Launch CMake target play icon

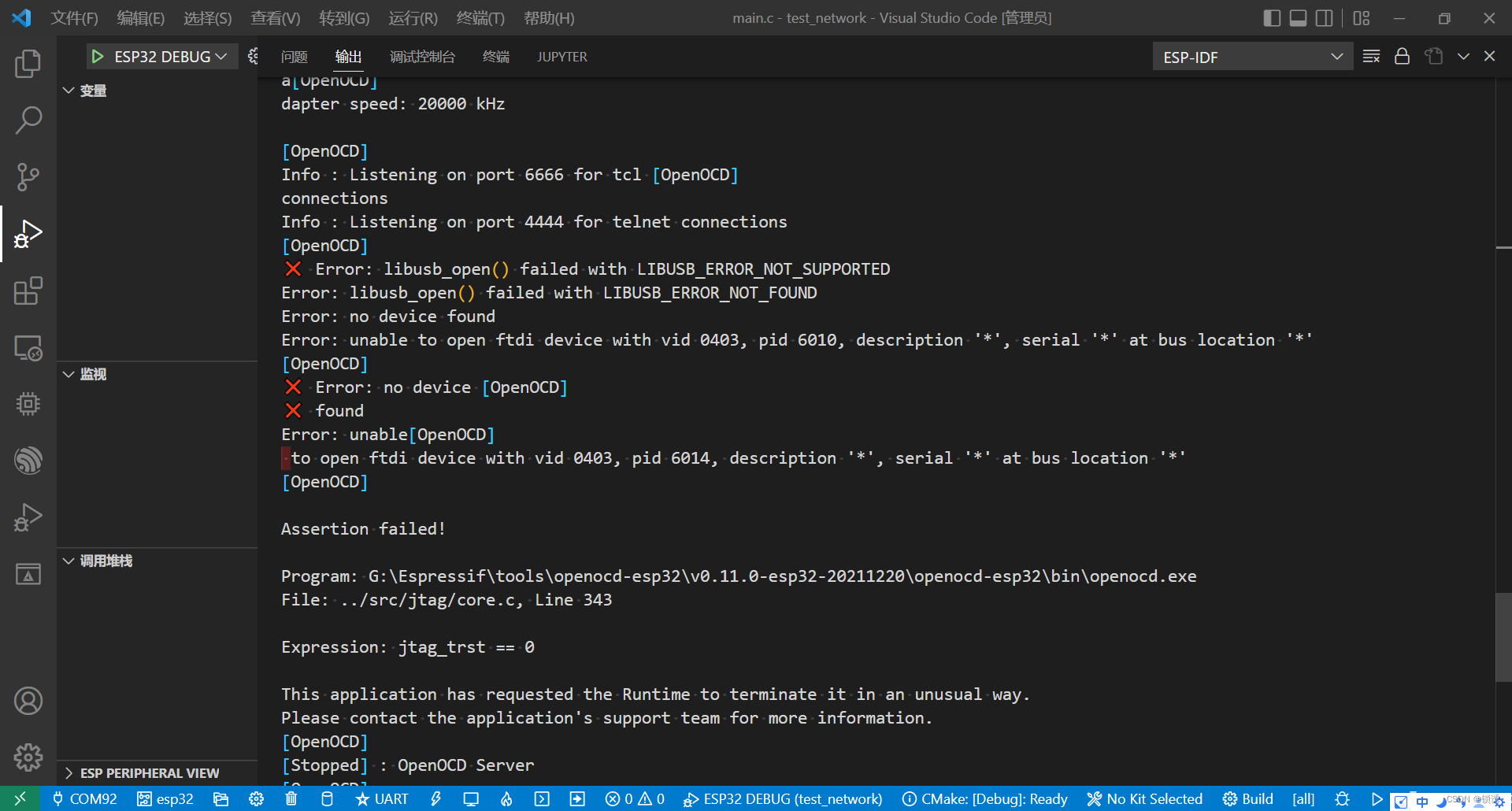pyautogui.click(x=1377, y=798)
